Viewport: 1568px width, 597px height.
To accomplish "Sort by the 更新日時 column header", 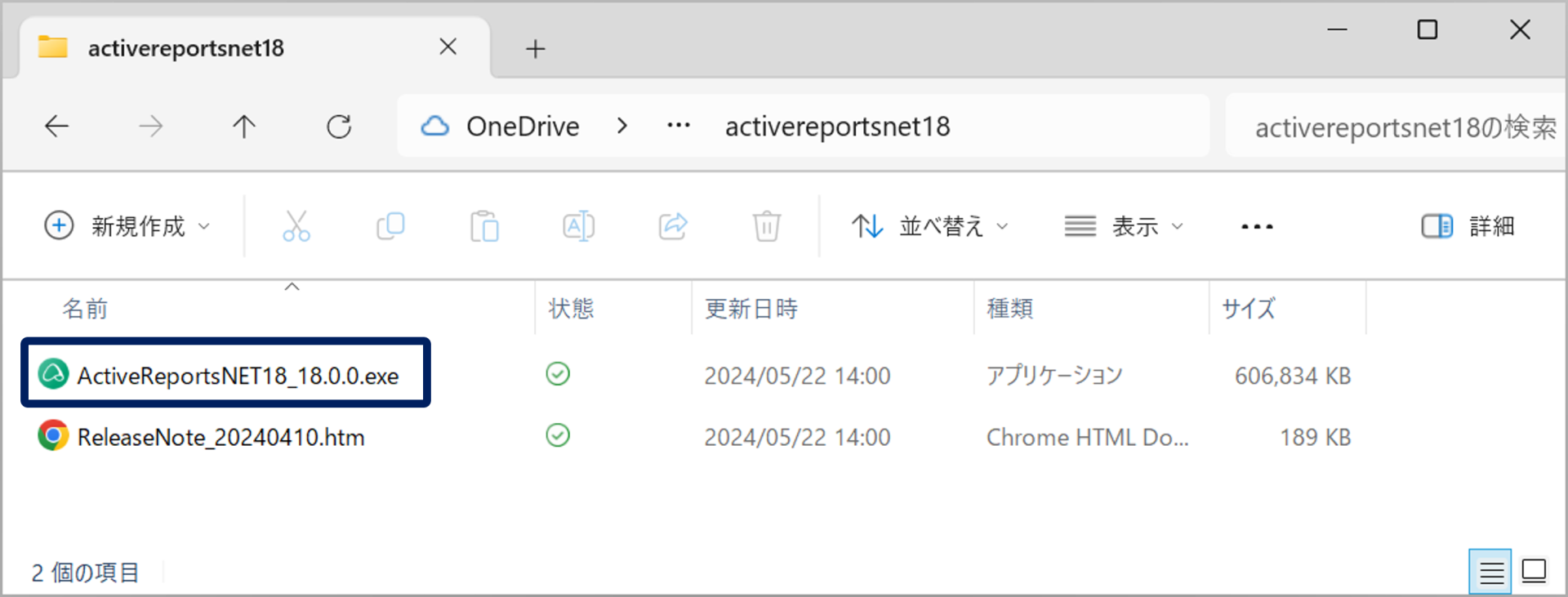I will [751, 309].
